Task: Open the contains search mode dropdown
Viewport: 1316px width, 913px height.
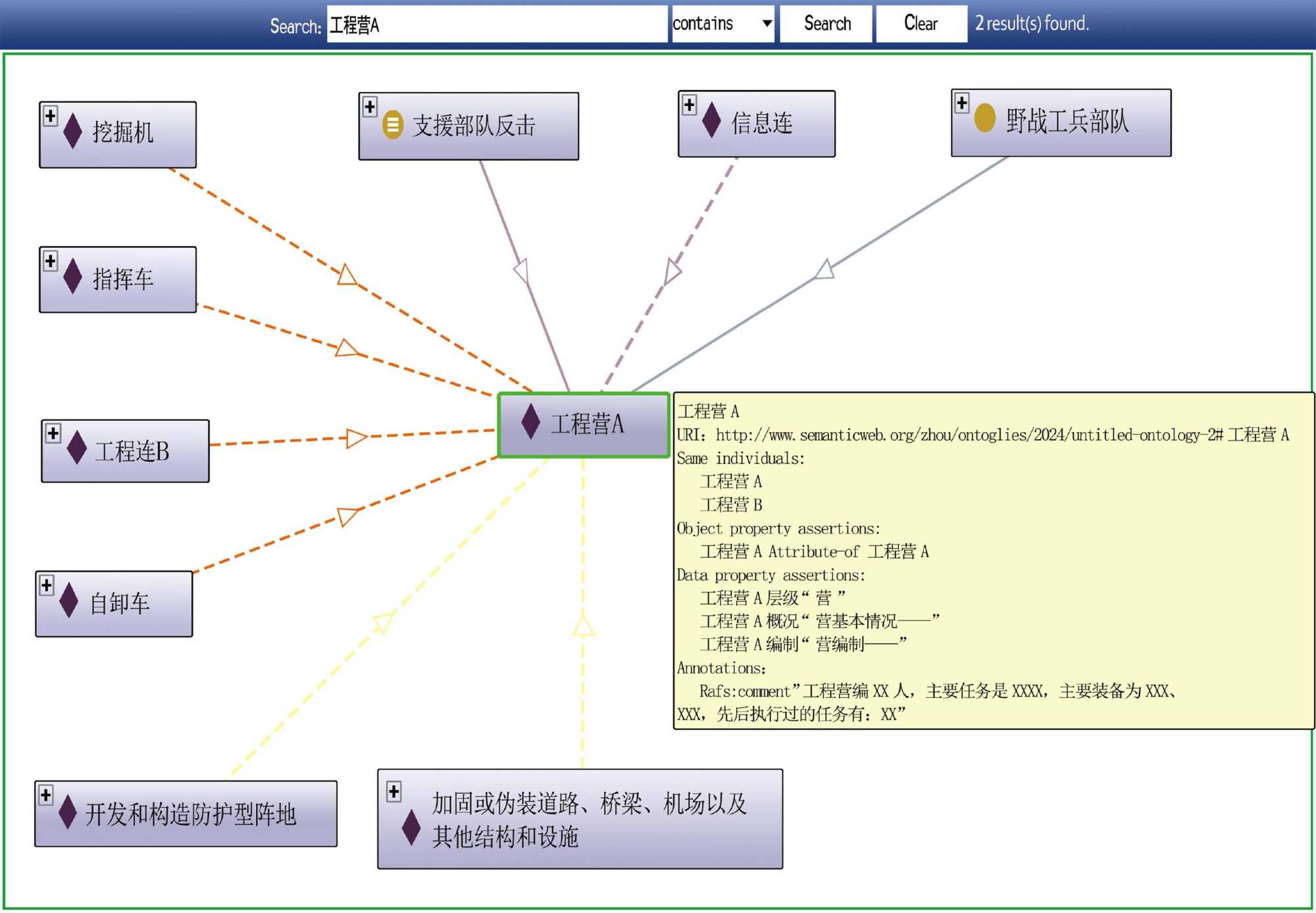Action: point(722,24)
